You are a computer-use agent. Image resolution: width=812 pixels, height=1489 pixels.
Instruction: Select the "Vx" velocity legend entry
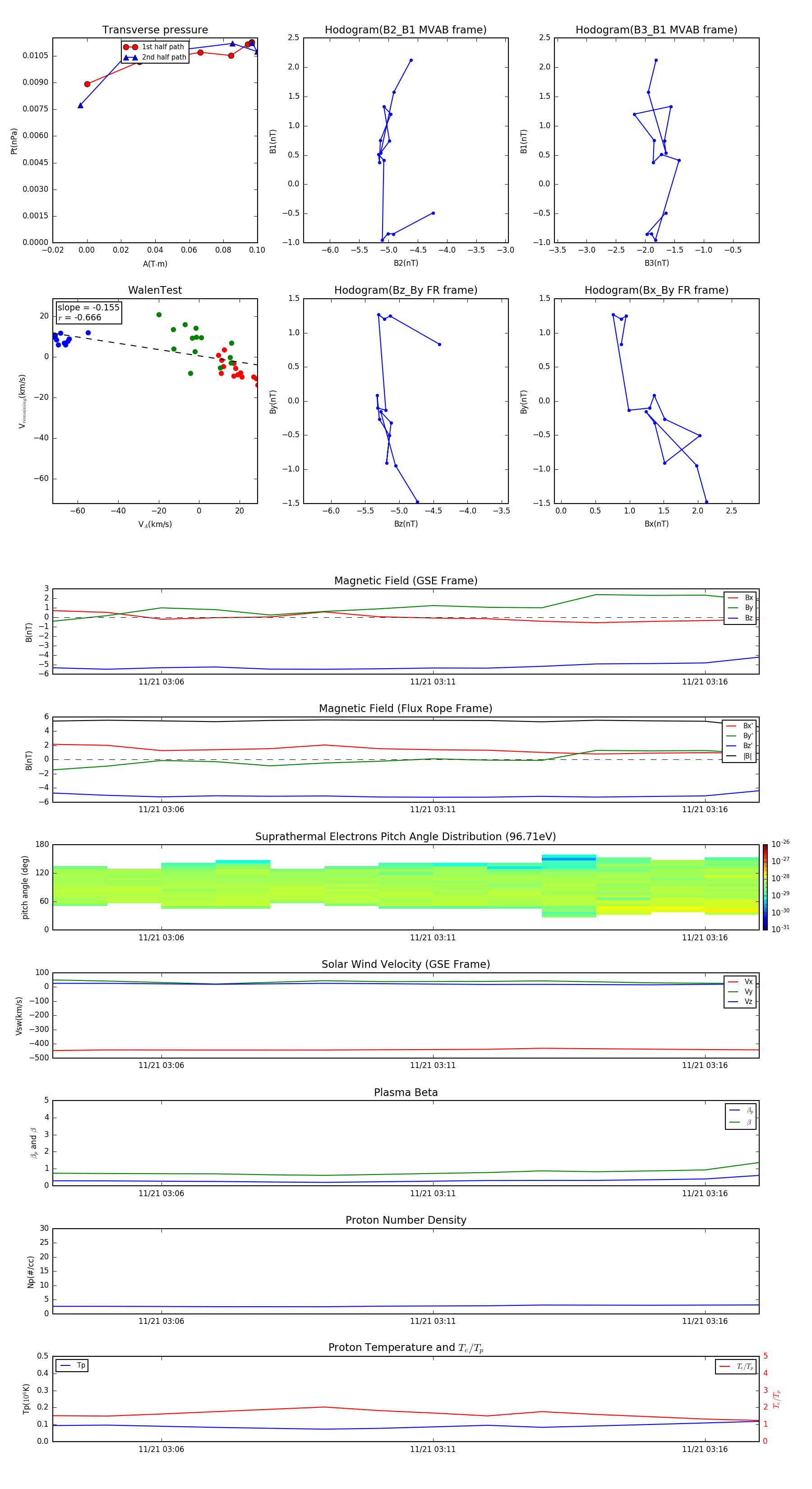[740, 981]
